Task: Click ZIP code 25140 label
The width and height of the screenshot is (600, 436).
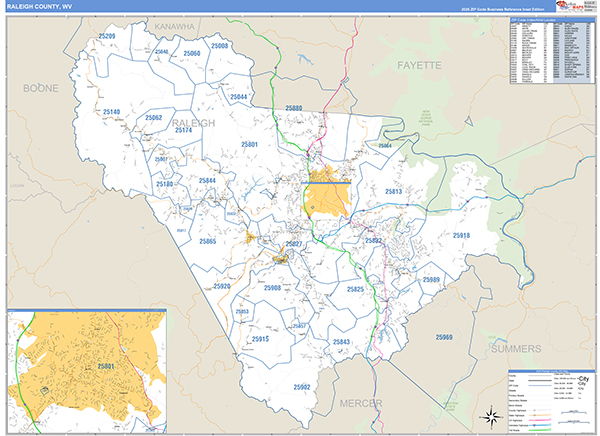Action: (x=109, y=112)
